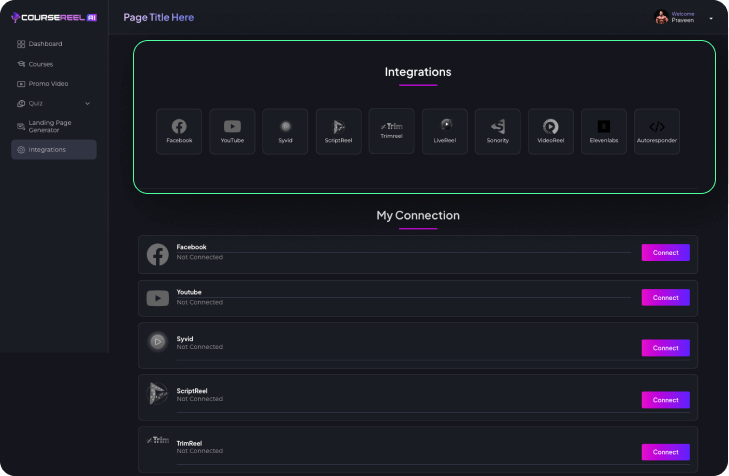Choose the Elevenlabs integration tile
729x476 pixels.
(604, 132)
